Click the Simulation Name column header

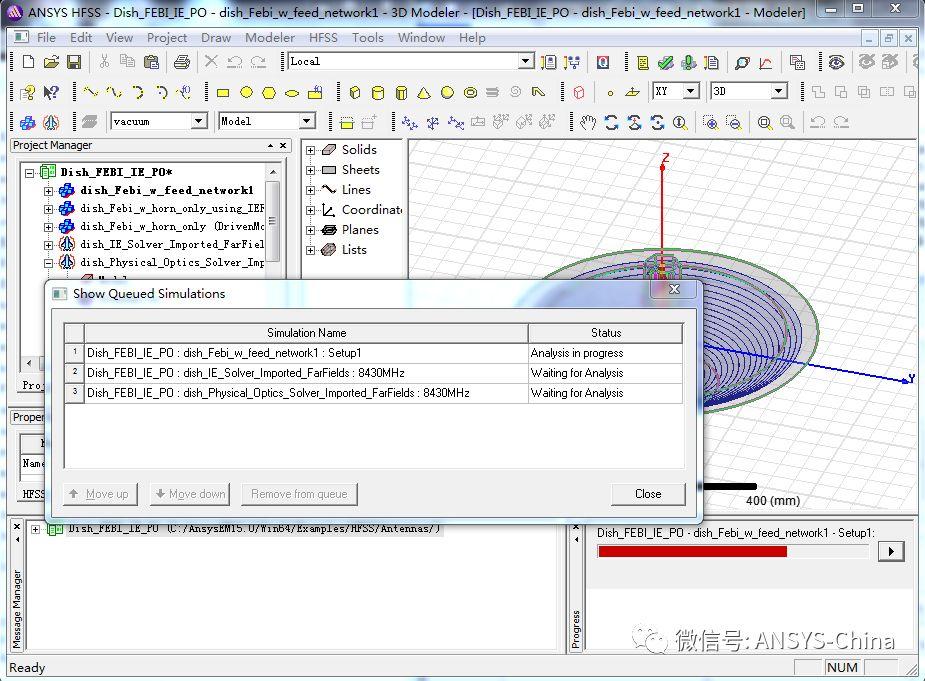(x=306, y=333)
